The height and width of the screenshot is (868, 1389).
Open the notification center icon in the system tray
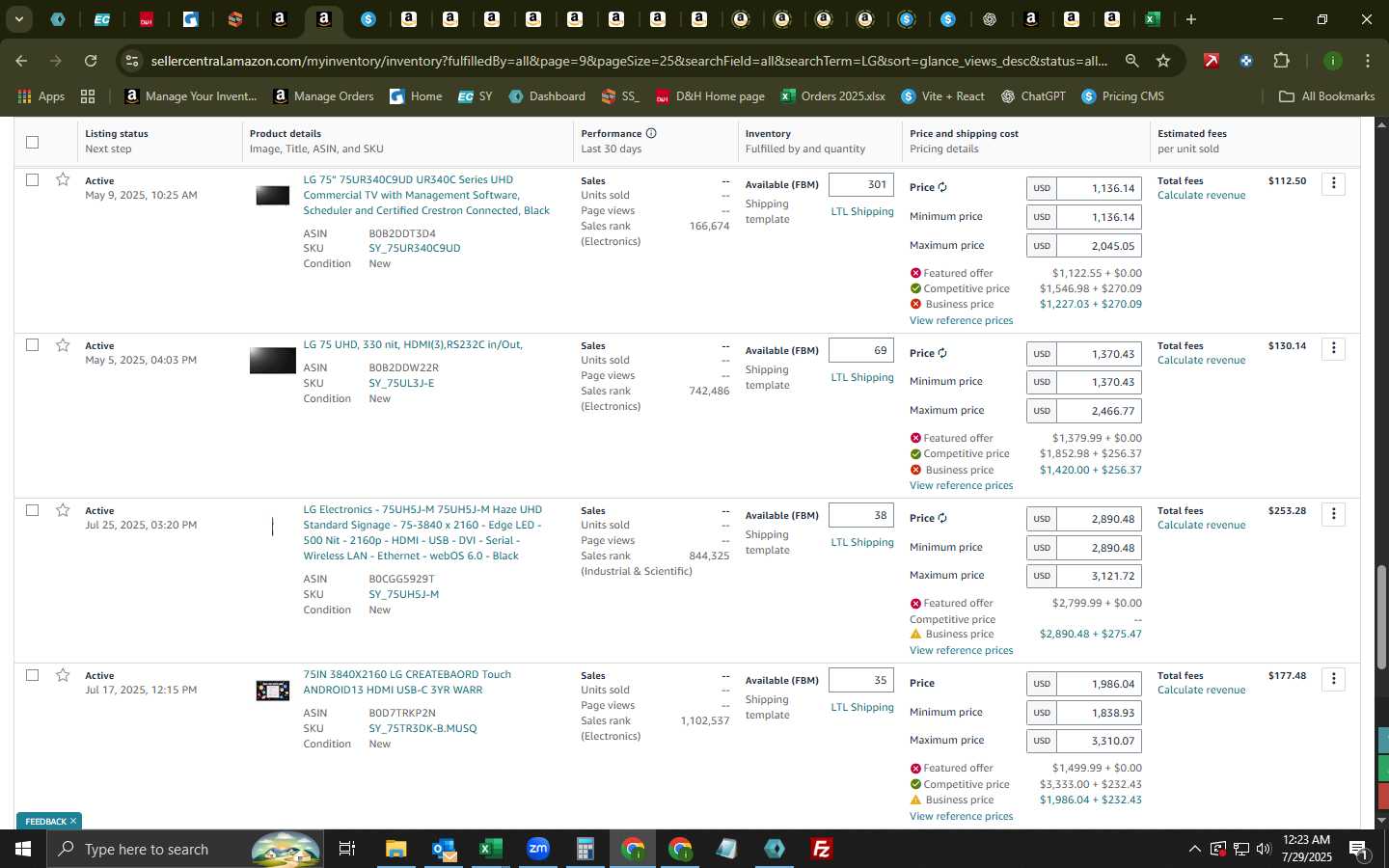[1358, 849]
